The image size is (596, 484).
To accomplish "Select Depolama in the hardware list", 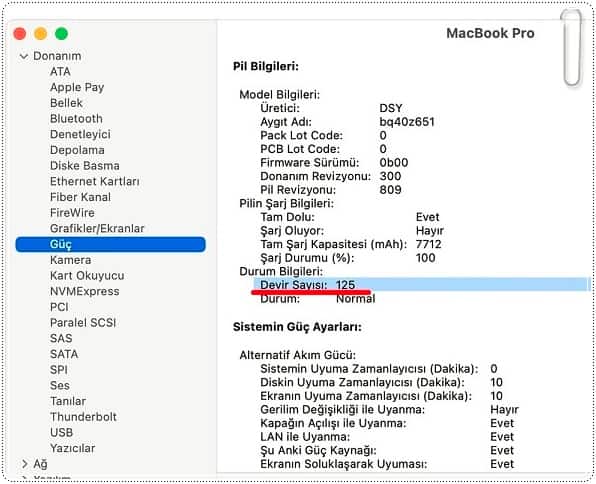I will (x=77, y=150).
